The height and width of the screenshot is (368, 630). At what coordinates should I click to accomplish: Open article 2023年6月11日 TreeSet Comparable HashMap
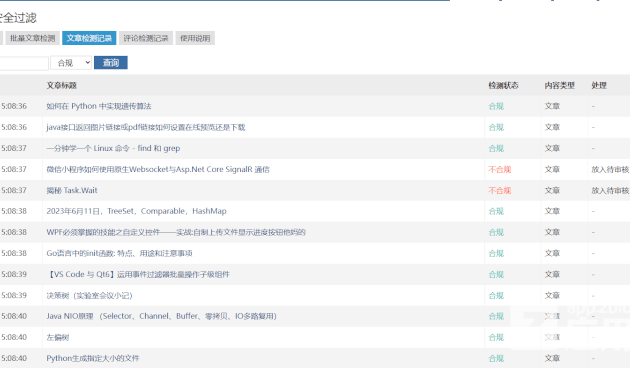tap(137, 211)
